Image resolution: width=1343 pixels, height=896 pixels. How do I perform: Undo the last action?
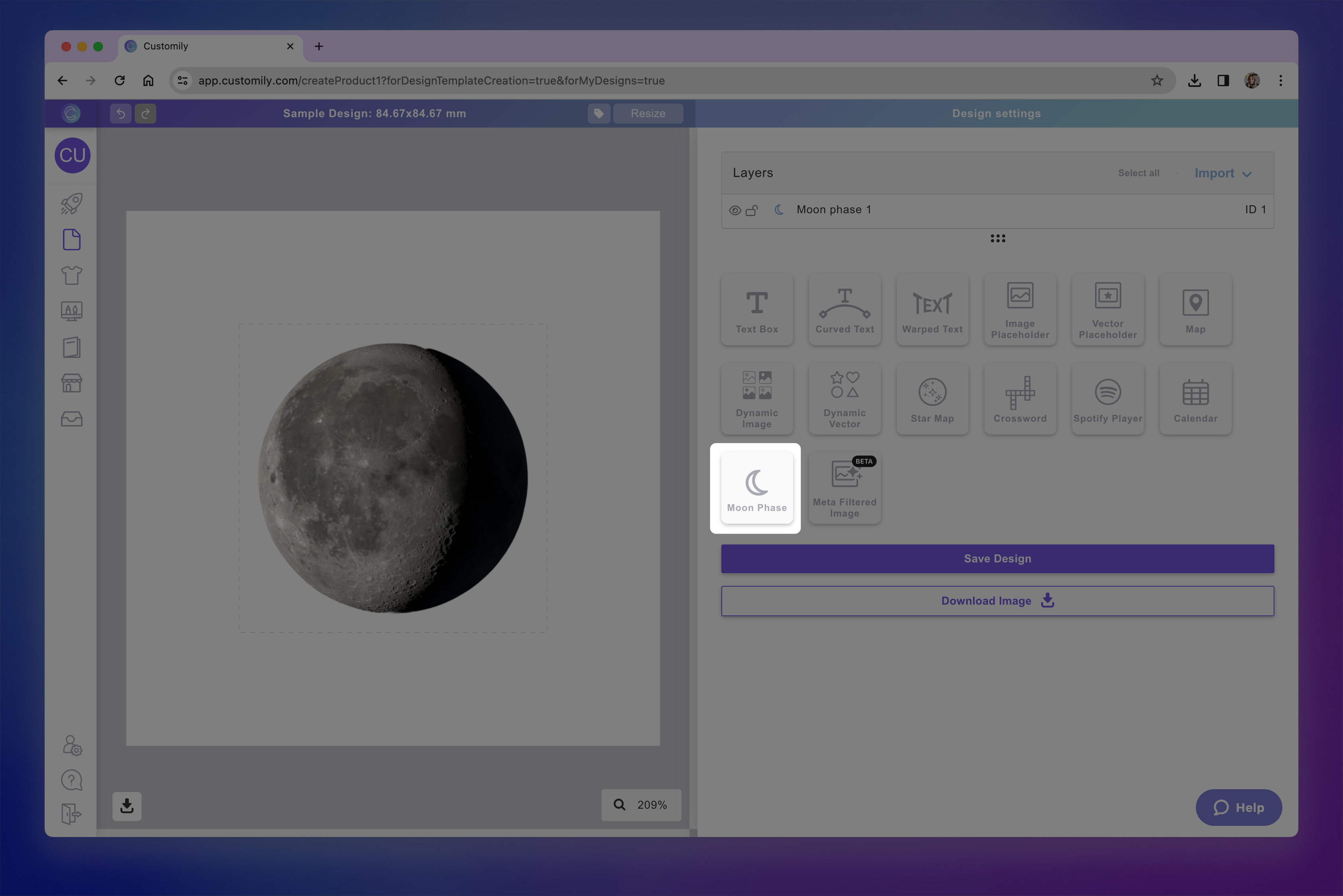pos(120,113)
